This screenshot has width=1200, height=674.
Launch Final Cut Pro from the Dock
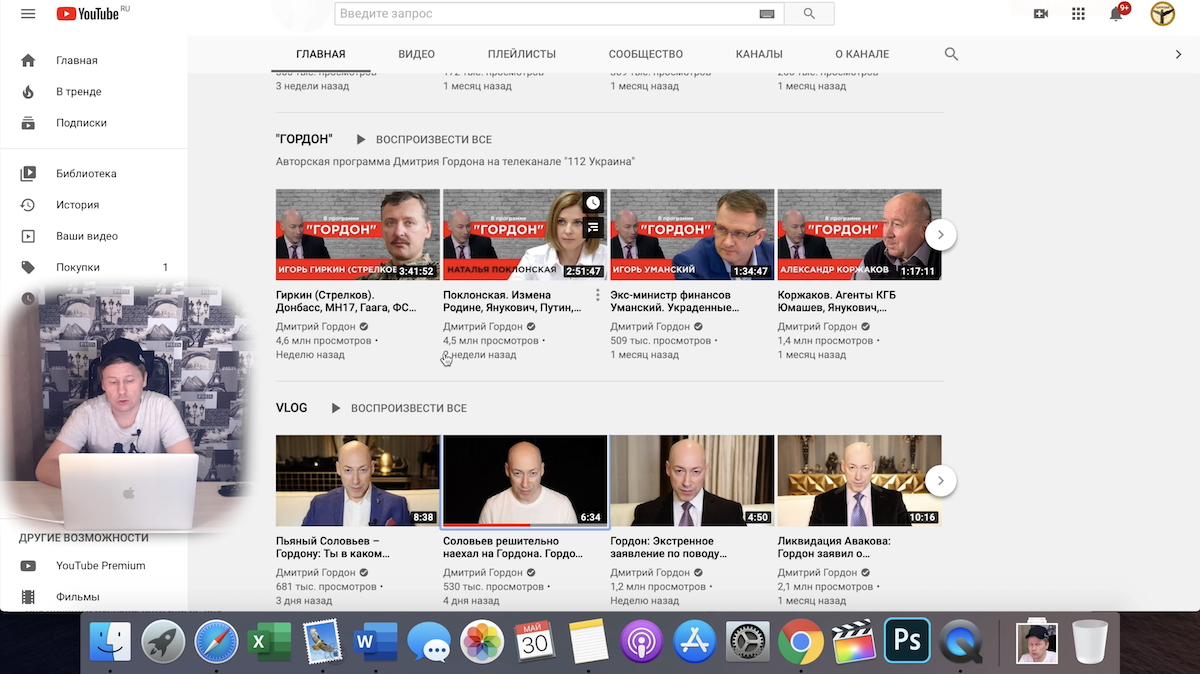pos(853,641)
